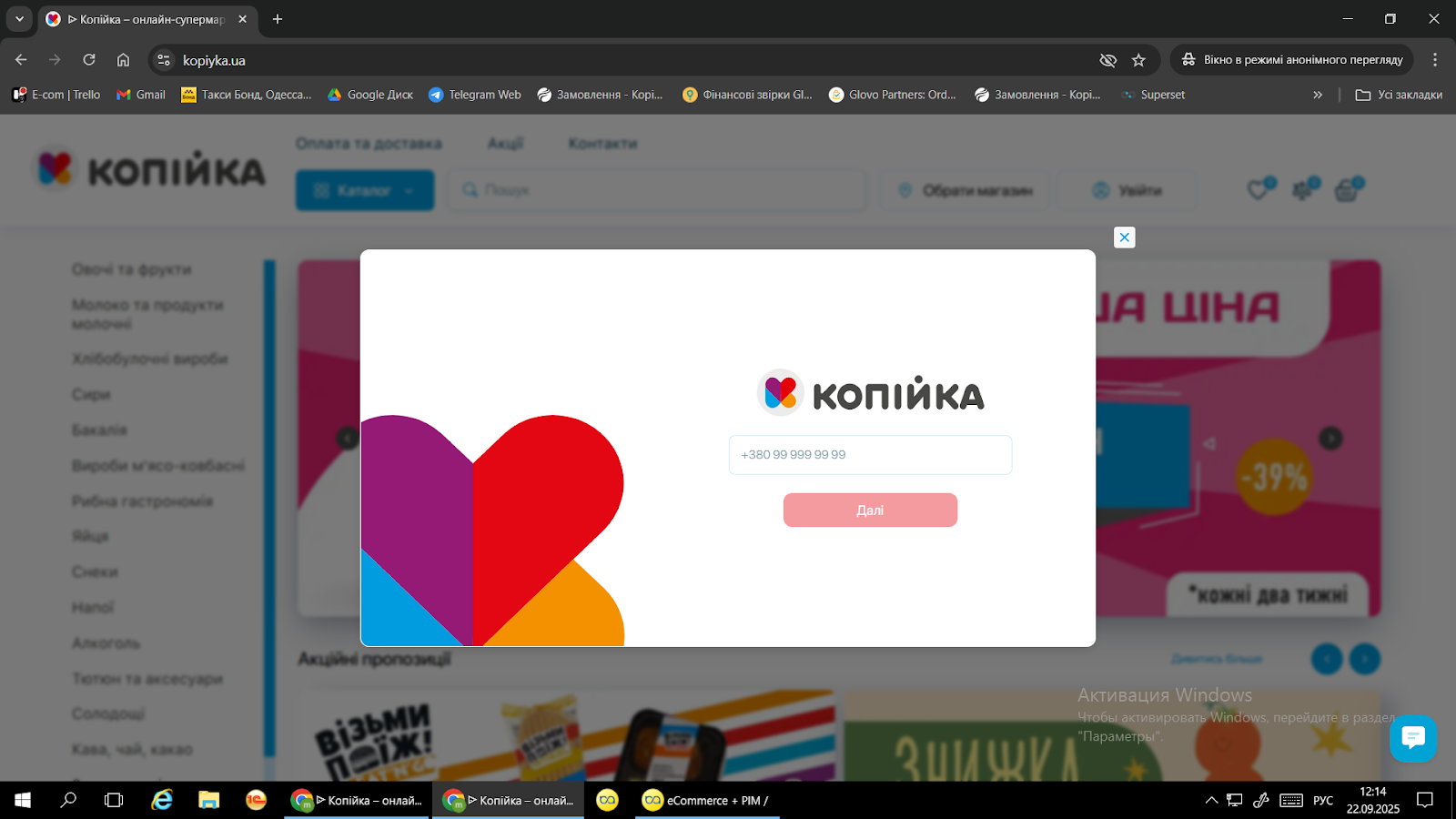The image size is (1456, 819).
Task: Open the wishlist heart icon
Action: (1258, 190)
